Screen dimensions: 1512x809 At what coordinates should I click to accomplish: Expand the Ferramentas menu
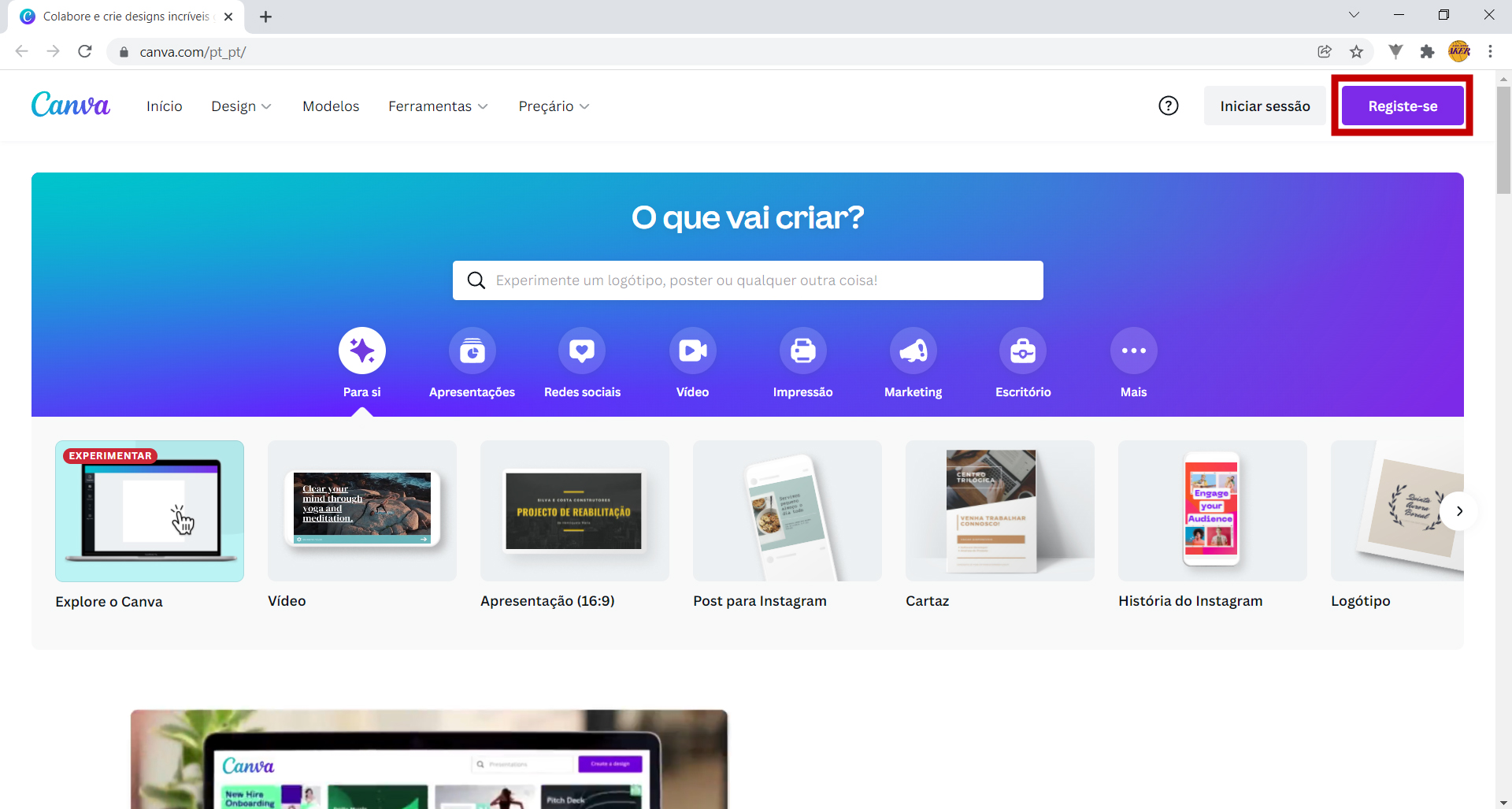click(438, 106)
